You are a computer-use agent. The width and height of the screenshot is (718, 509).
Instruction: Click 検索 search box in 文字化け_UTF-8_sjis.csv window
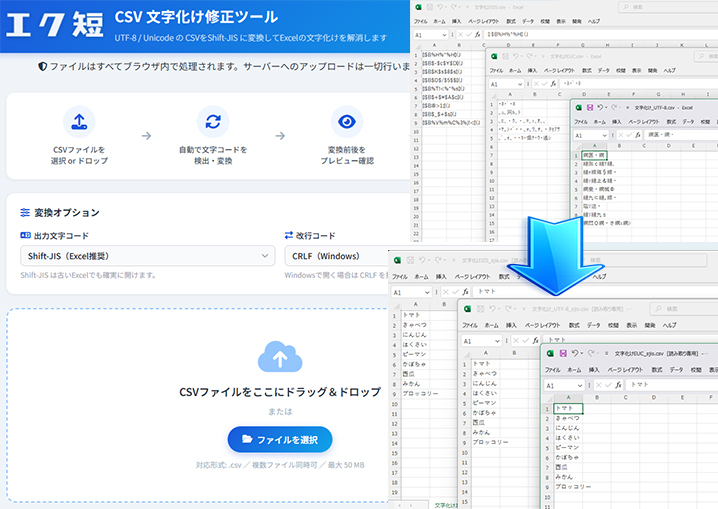click(684, 309)
